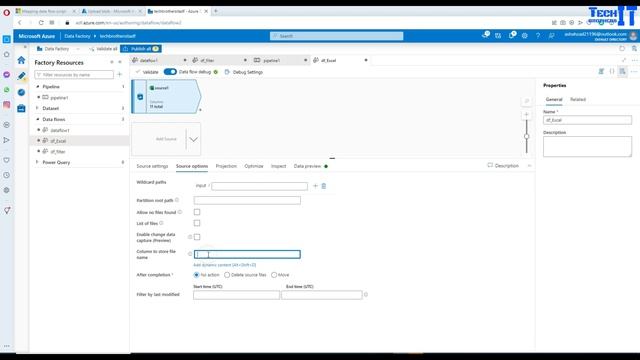Open Opera history clock icon
This screenshot has width=640, height=360.
(7, 175)
